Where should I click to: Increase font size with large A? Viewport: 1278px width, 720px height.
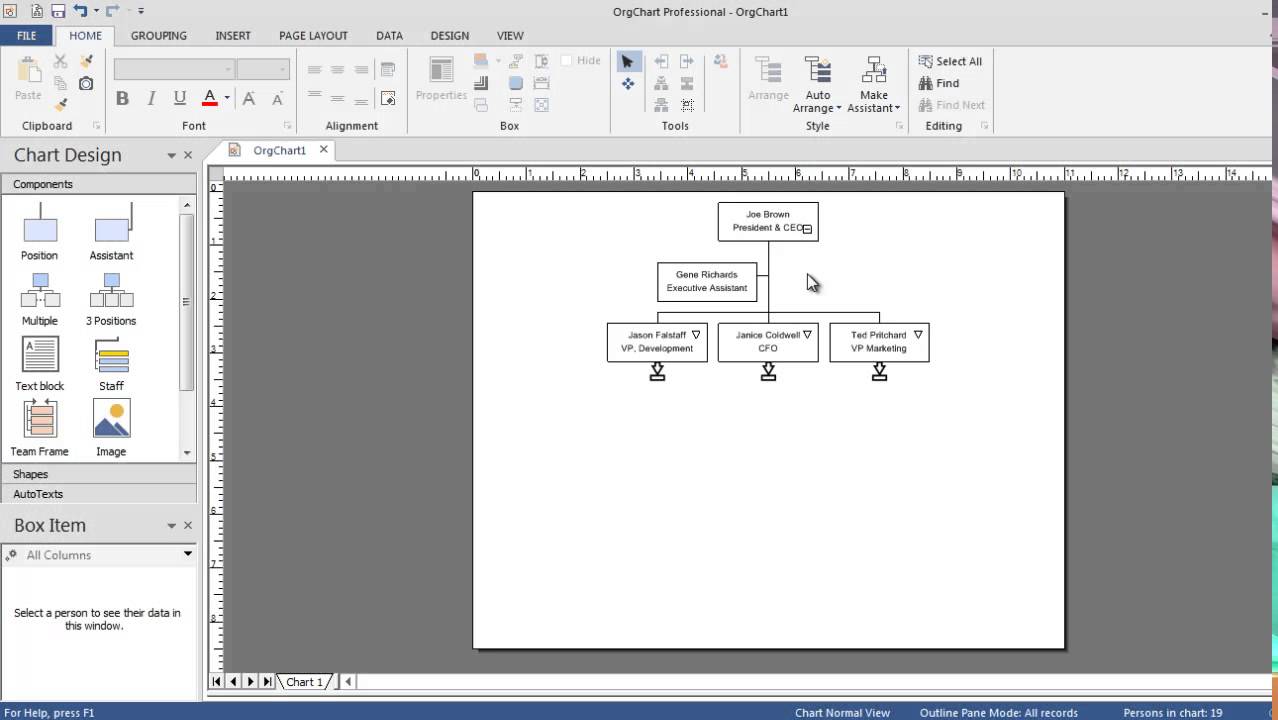point(249,98)
